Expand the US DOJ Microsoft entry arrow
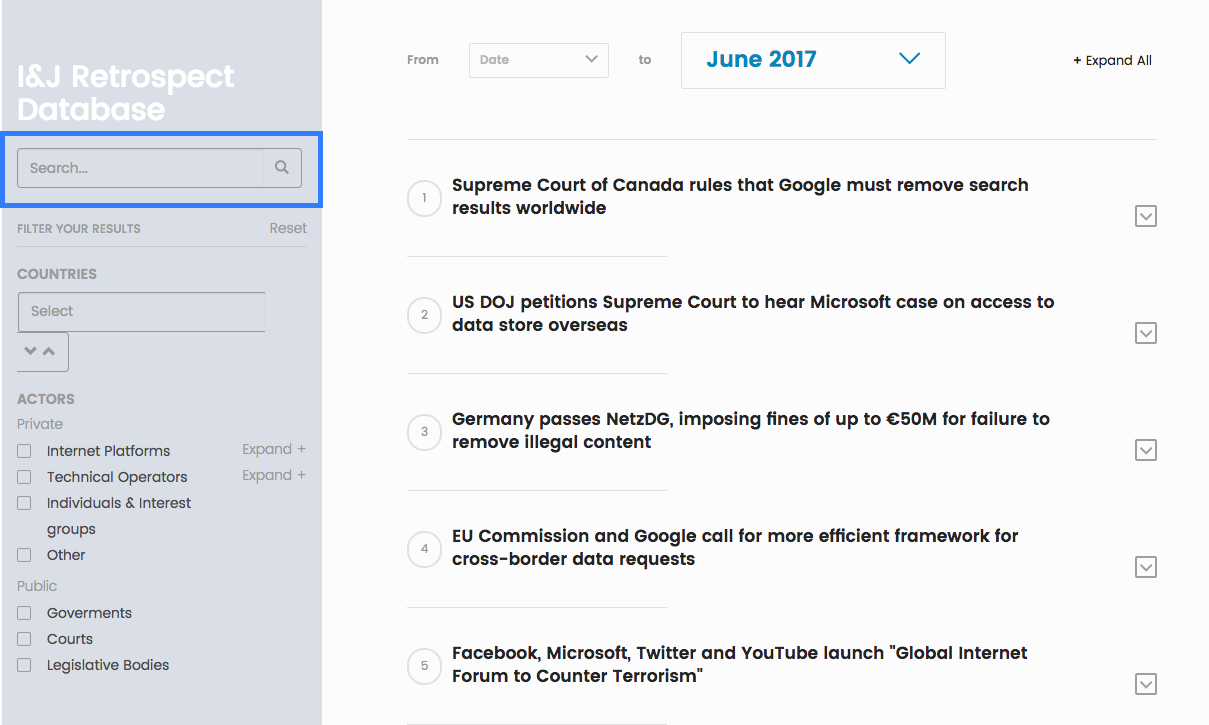The image size is (1209, 725). [1146, 333]
